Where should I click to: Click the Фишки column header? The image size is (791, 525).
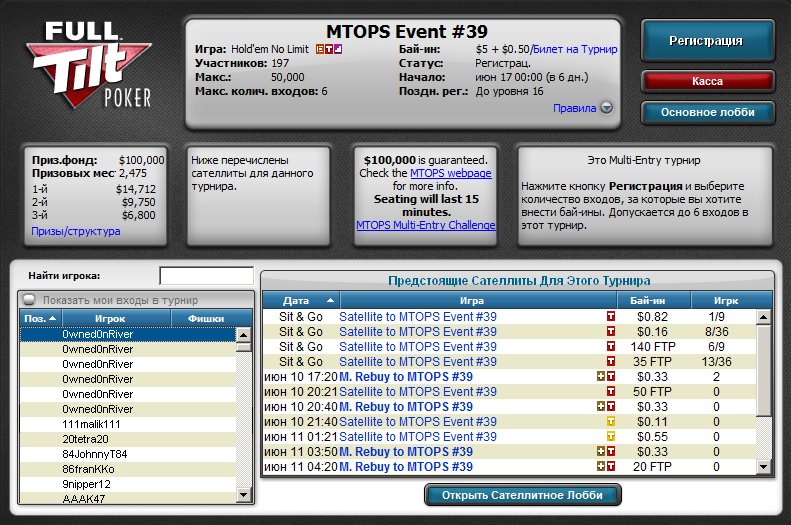click(x=211, y=318)
